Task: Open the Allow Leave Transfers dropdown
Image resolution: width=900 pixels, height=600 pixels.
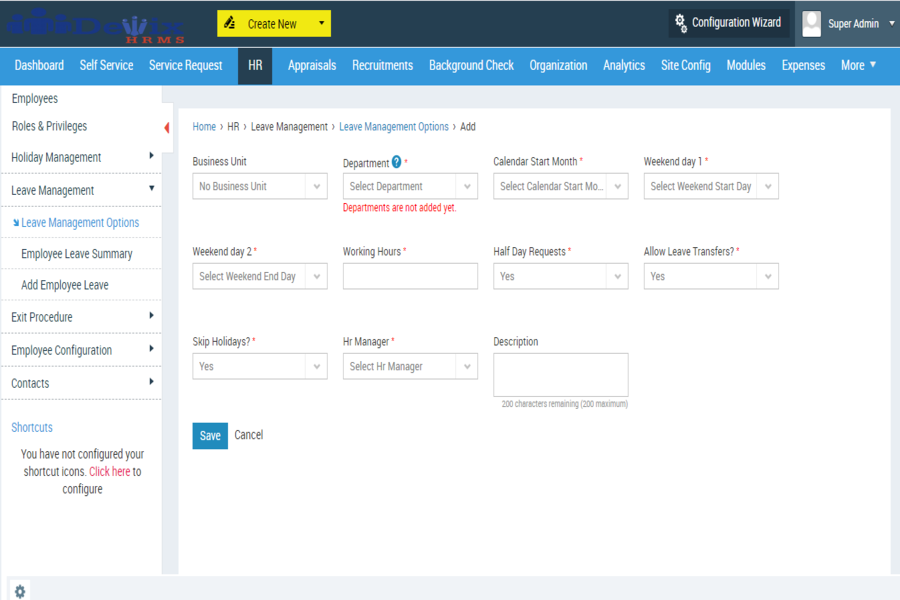Action: point(711,276)
